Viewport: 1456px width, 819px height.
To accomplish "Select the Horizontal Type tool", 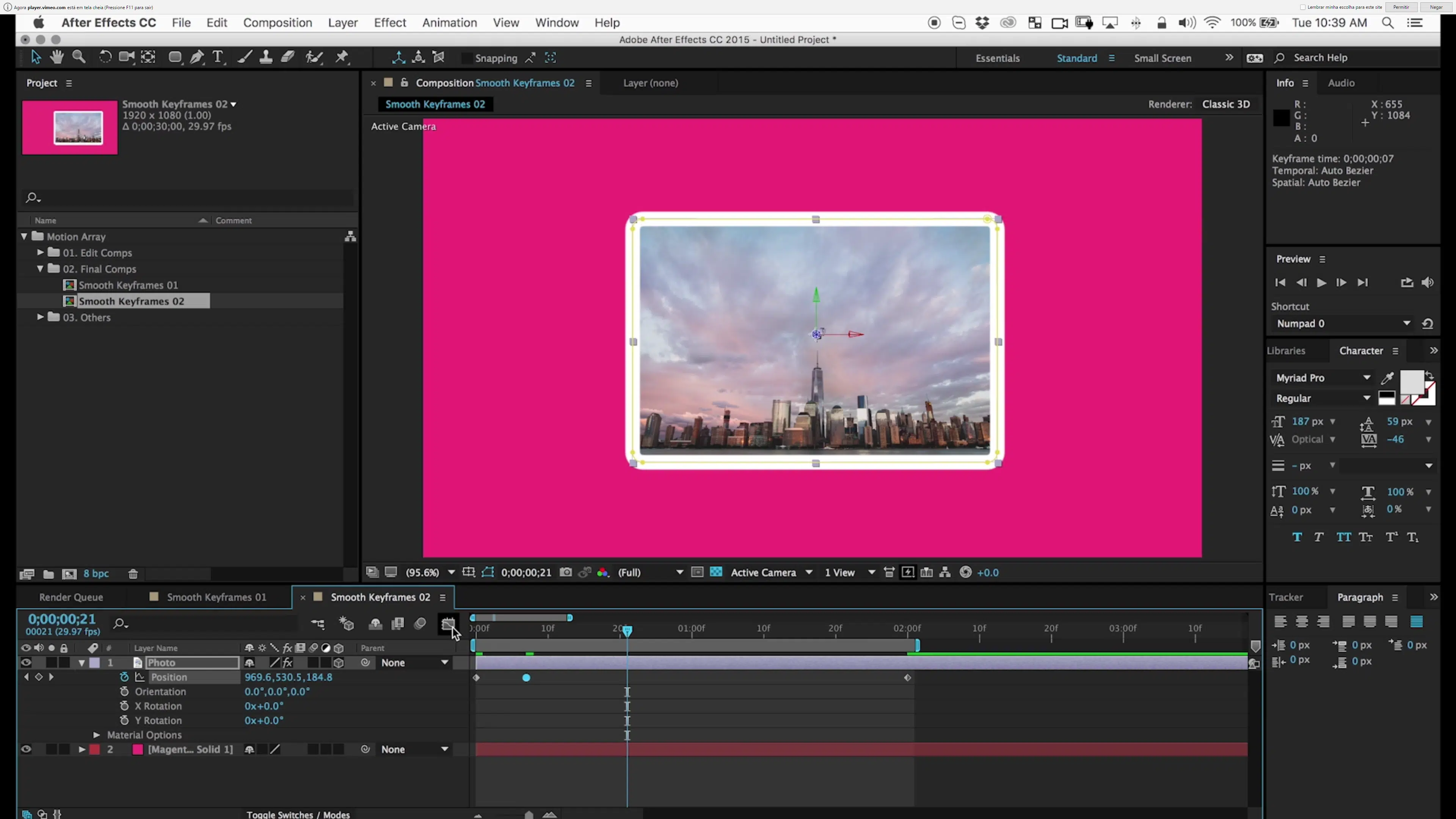I will click(x=218, y=57).
